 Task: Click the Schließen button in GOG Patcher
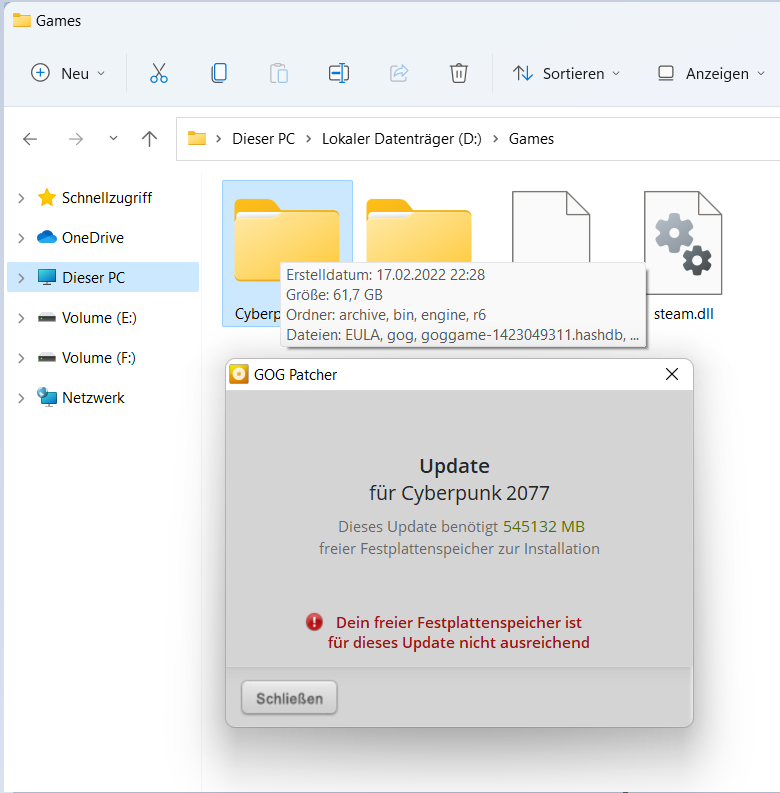coord(289,698)
